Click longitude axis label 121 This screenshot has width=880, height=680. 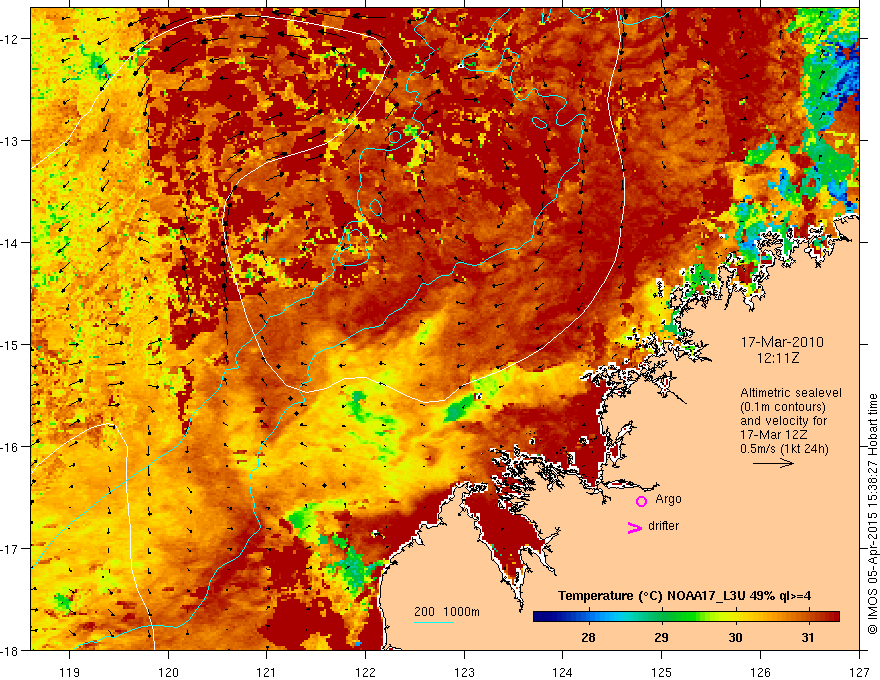pos(267,672)
